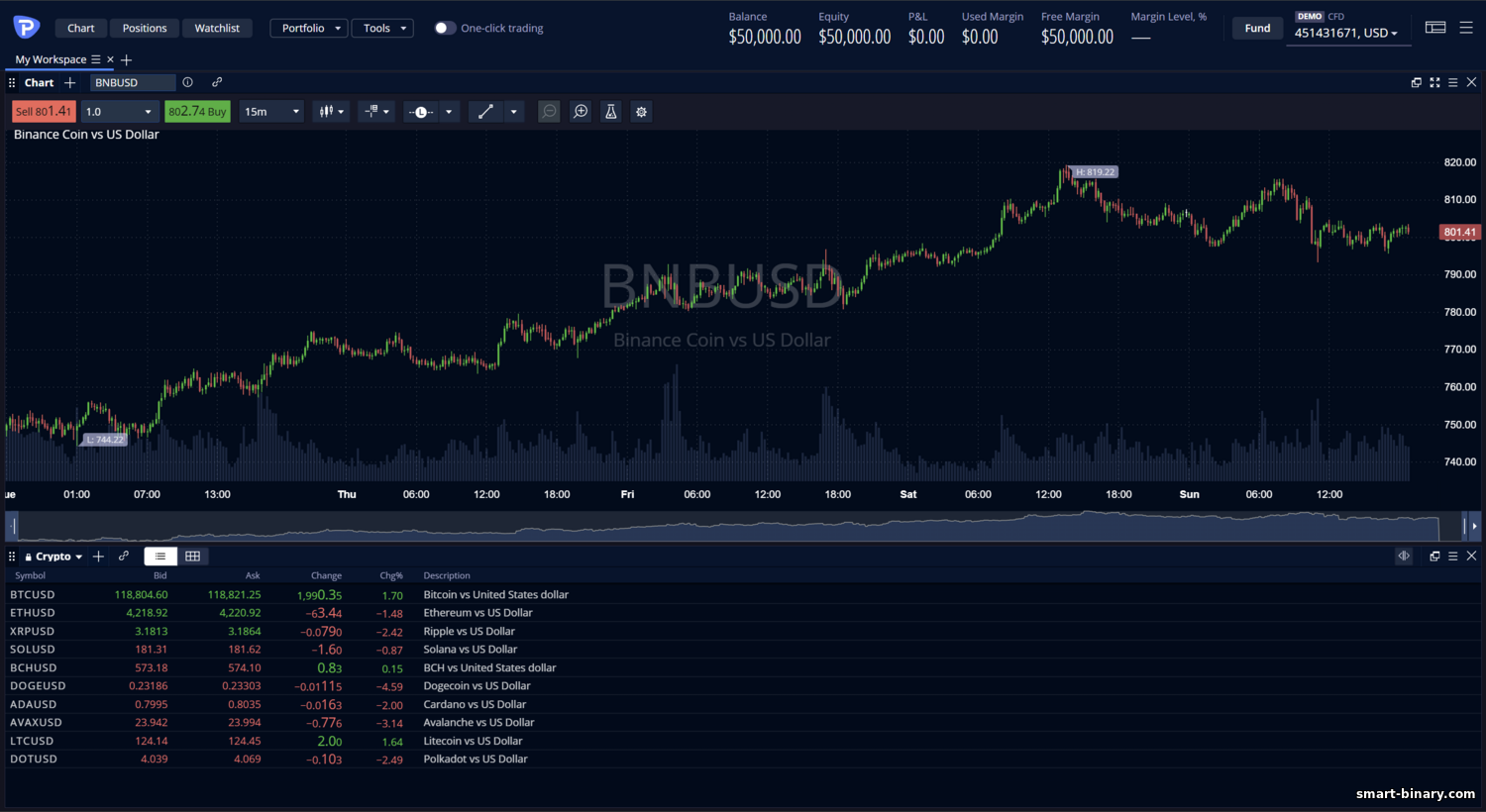
Task: Click the link chart icon beside symbol field
Action: 217,82
